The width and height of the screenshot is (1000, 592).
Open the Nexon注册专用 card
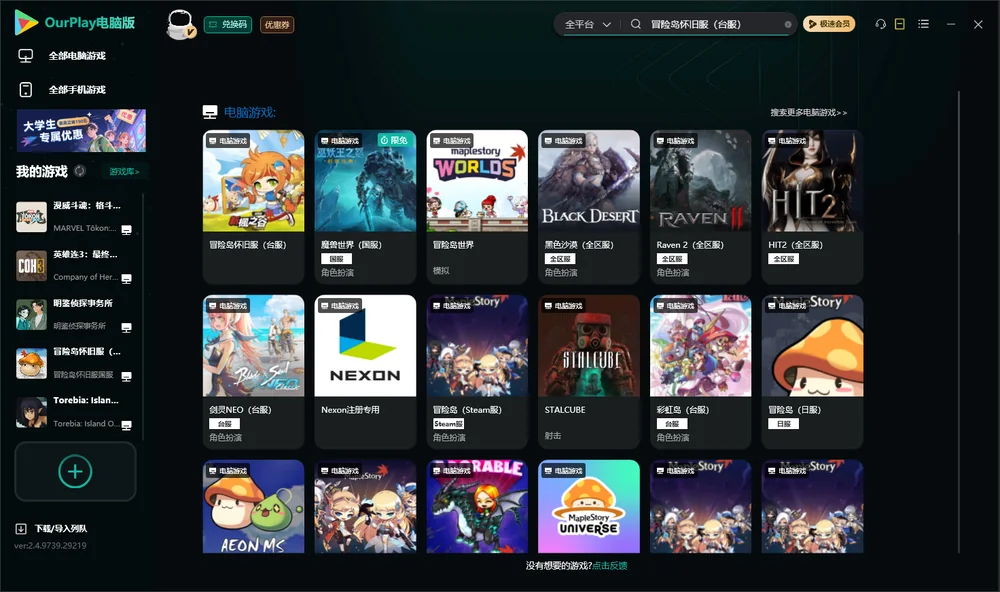(x=365, y=371)
